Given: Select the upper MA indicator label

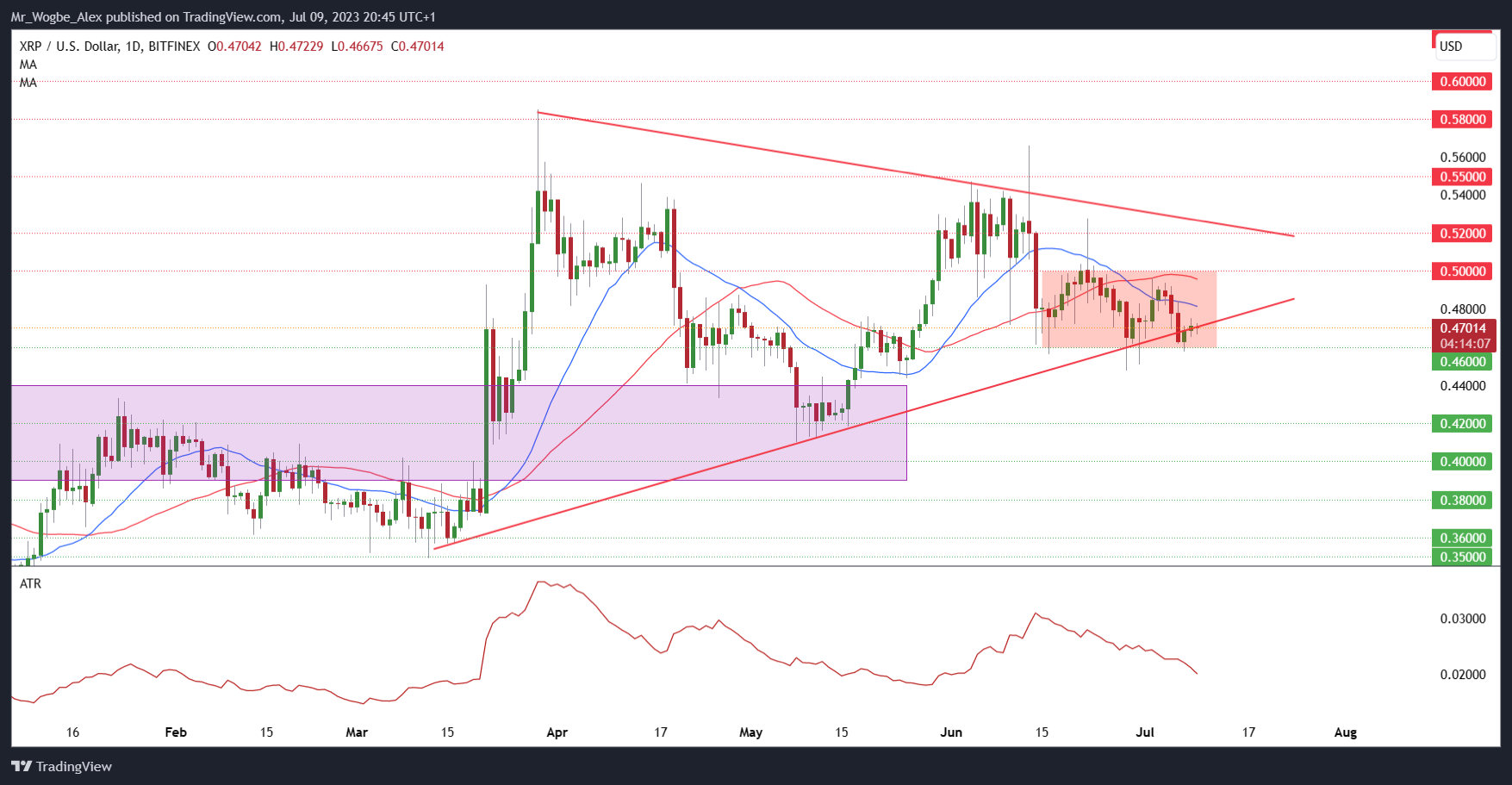Looking at the screenshot, I should pos(28,65).
